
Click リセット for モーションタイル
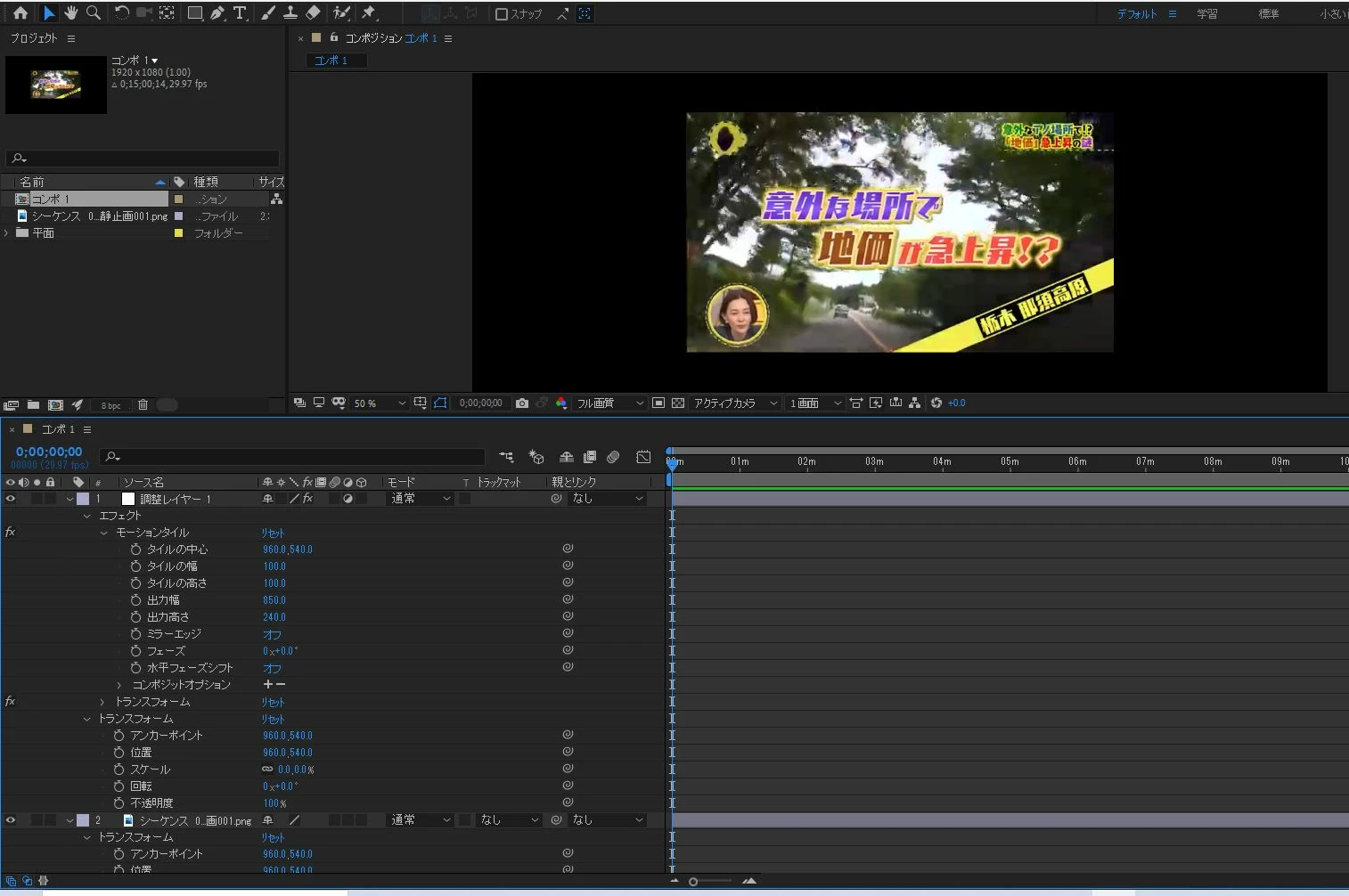click(273, 533)
